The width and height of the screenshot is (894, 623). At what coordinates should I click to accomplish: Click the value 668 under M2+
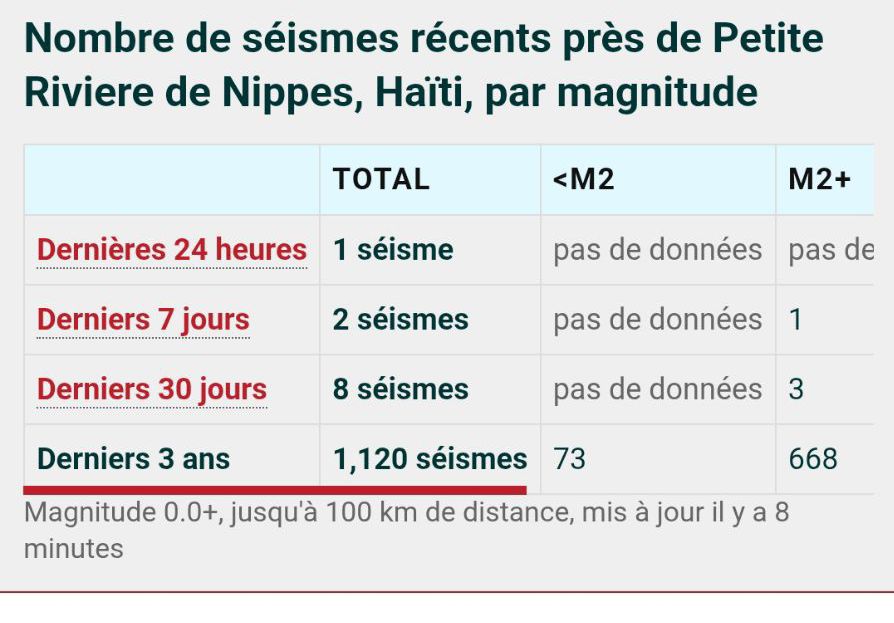click(813, 459)
